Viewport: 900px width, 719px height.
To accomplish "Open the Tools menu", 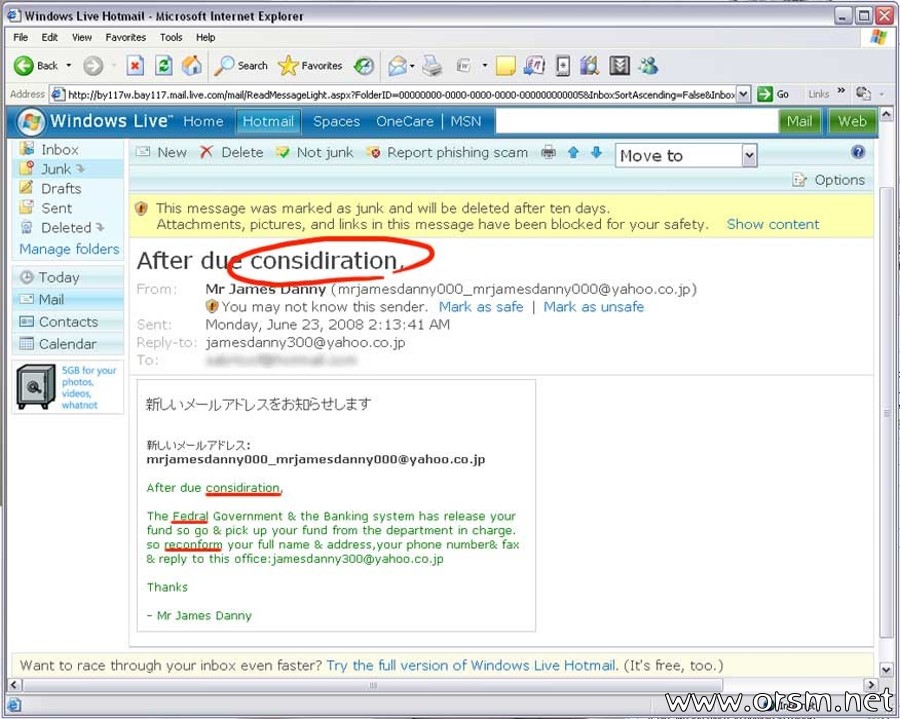I will pyautogui.click(x=171, y=37).
